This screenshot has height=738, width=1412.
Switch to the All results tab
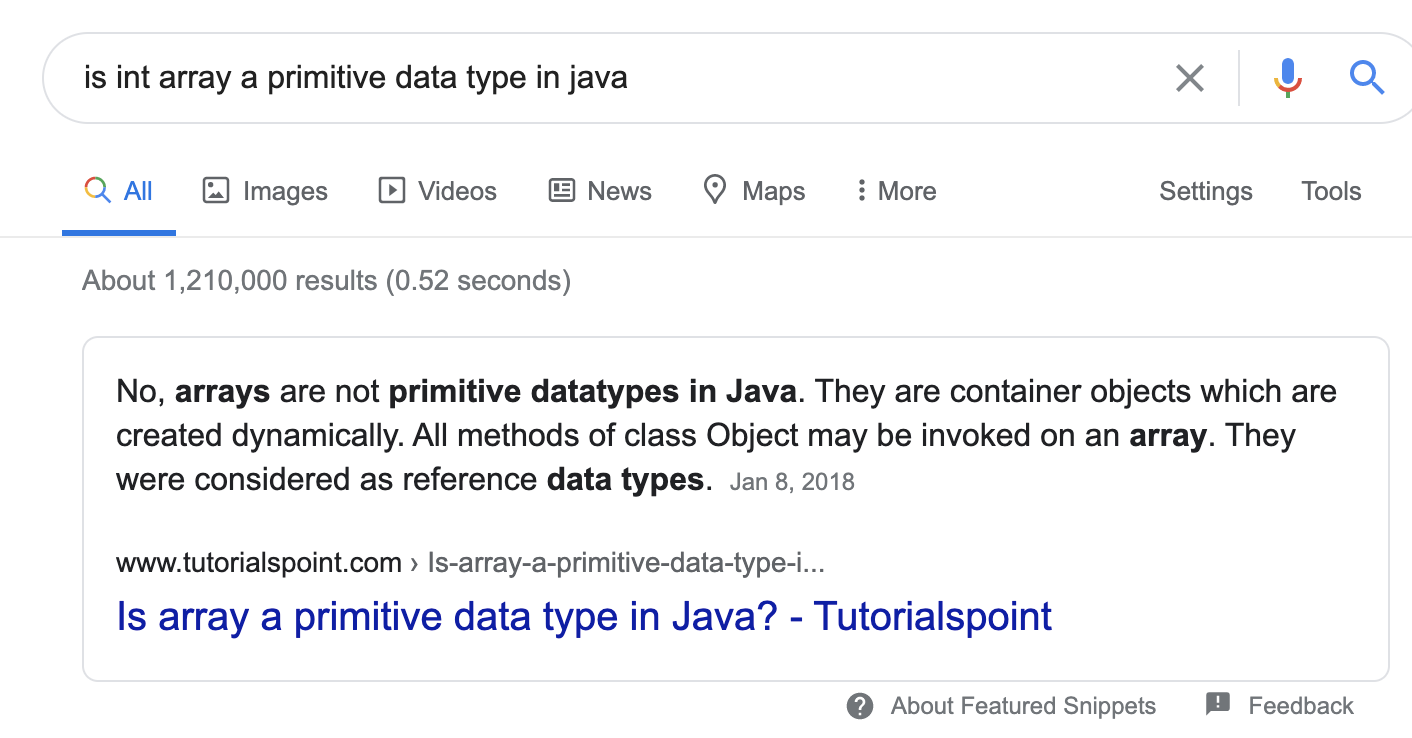click(x=119, y=191)
